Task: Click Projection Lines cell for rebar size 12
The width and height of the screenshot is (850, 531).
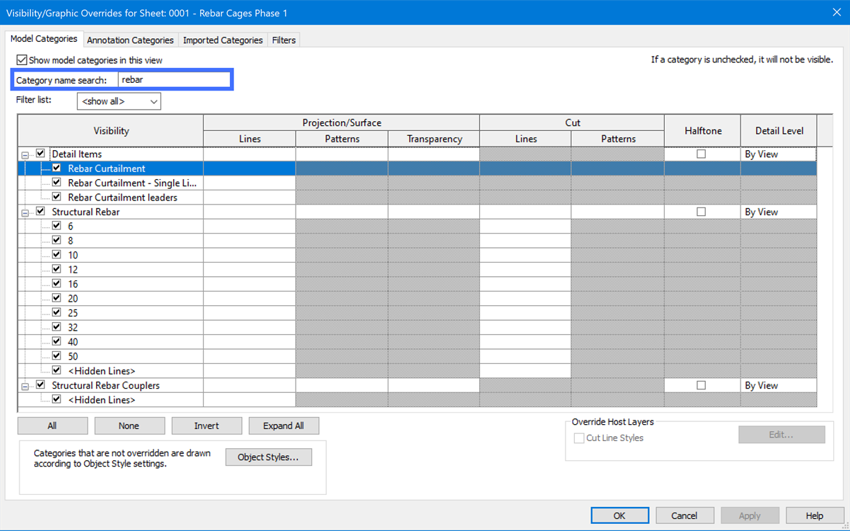Action: (x=249, y=269)
